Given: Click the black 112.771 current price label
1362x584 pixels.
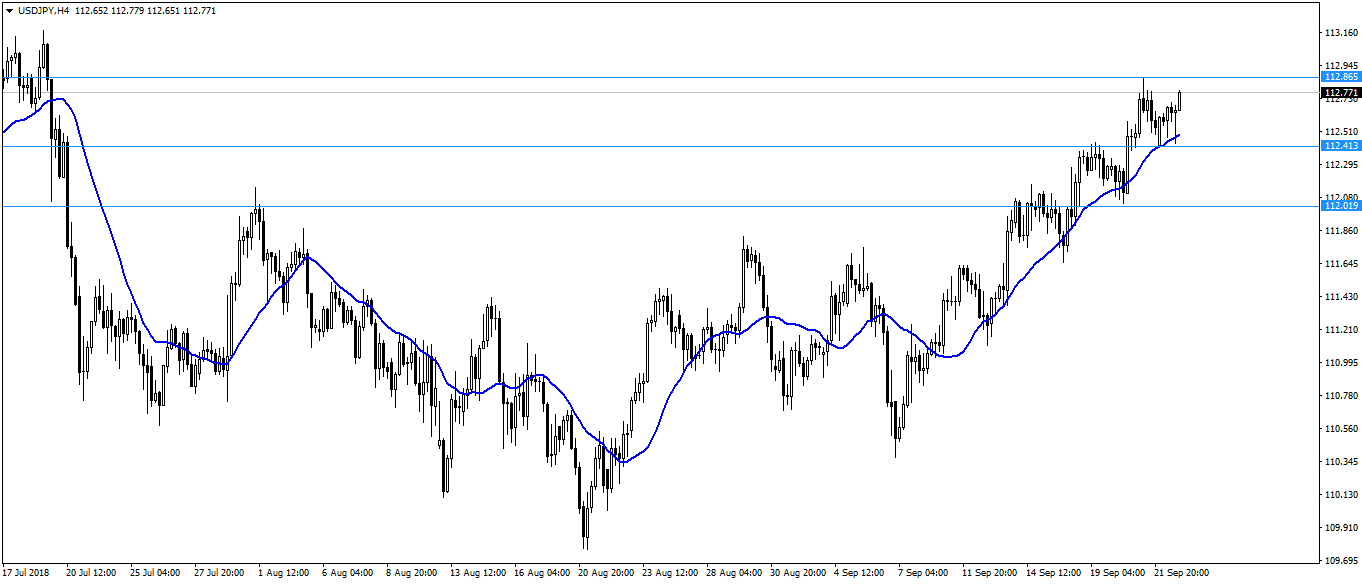Looking at the screenshot, I should tap(1340, 92).
